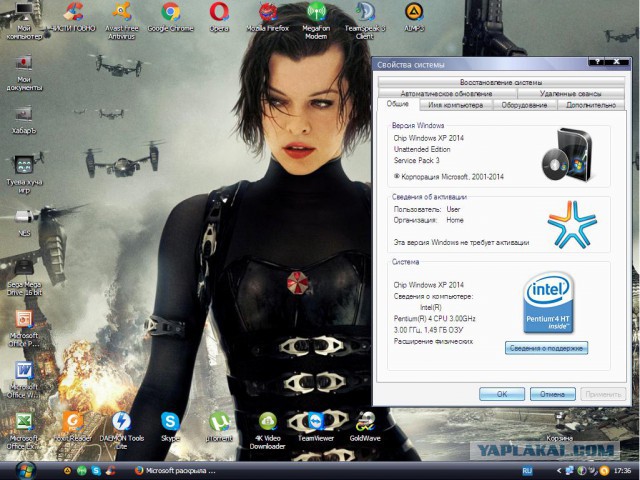Open Skype desktop shortcut

[170, 427]
